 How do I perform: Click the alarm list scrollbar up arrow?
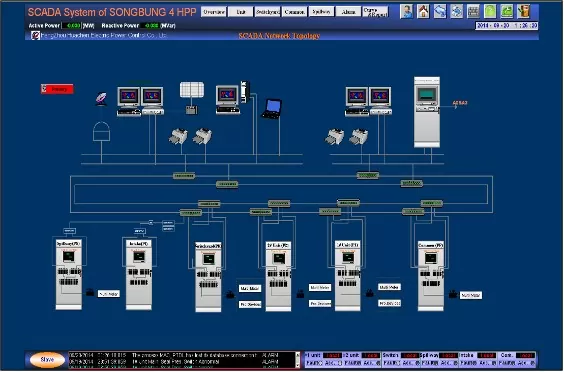(x=297, y=355)
